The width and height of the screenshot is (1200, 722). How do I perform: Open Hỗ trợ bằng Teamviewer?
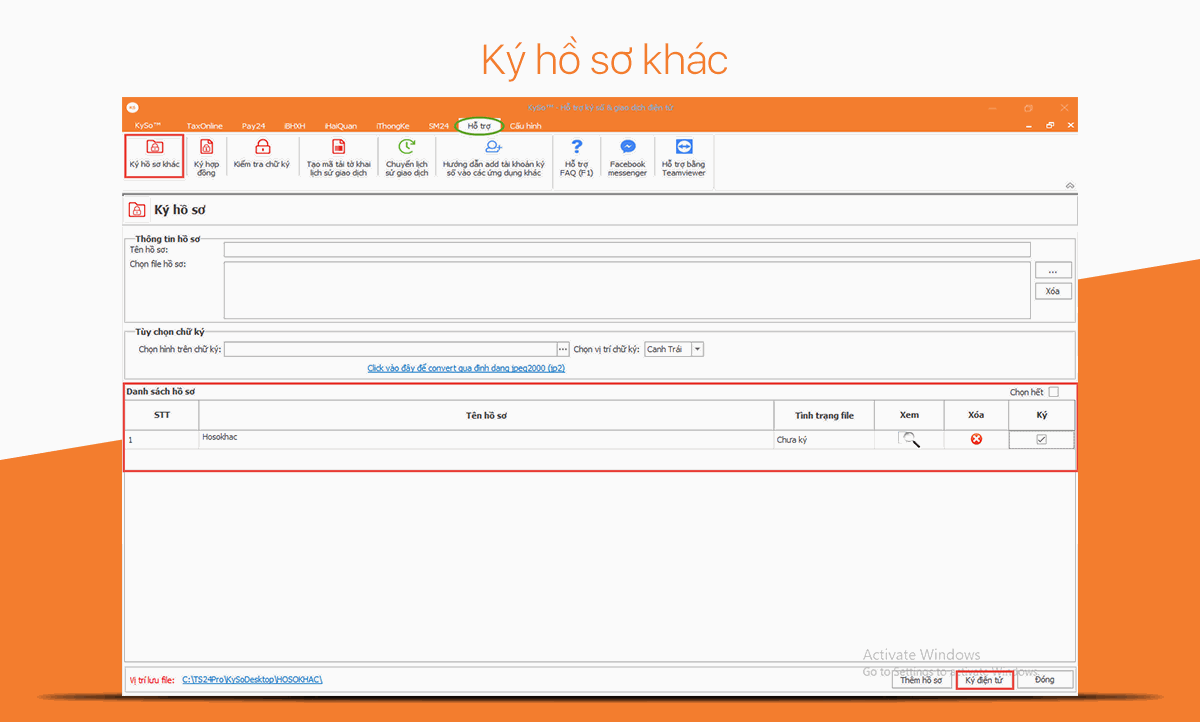[x=683, y=147]
